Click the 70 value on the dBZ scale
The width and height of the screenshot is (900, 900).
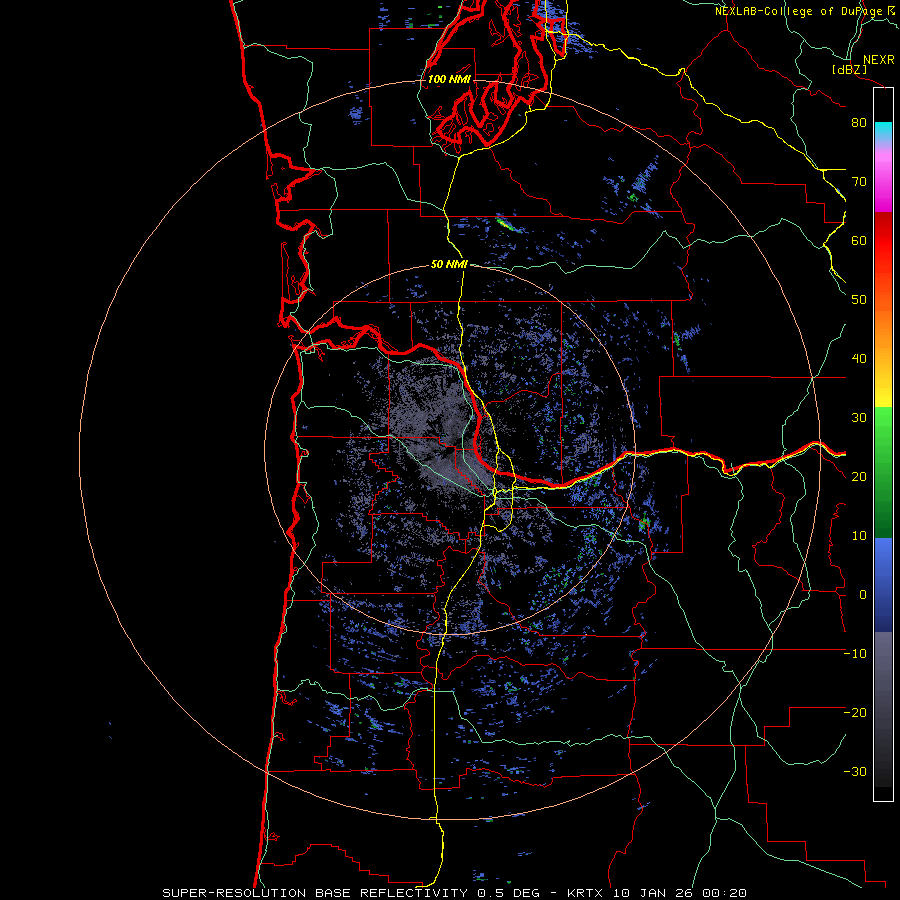859,182
